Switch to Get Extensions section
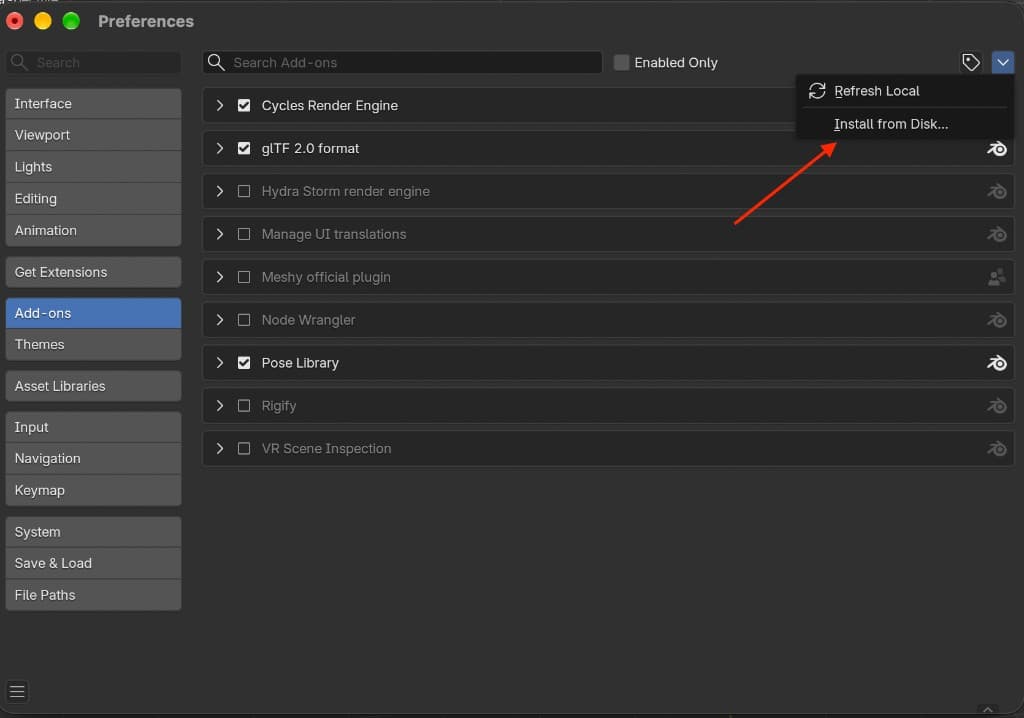 point(93,272)
